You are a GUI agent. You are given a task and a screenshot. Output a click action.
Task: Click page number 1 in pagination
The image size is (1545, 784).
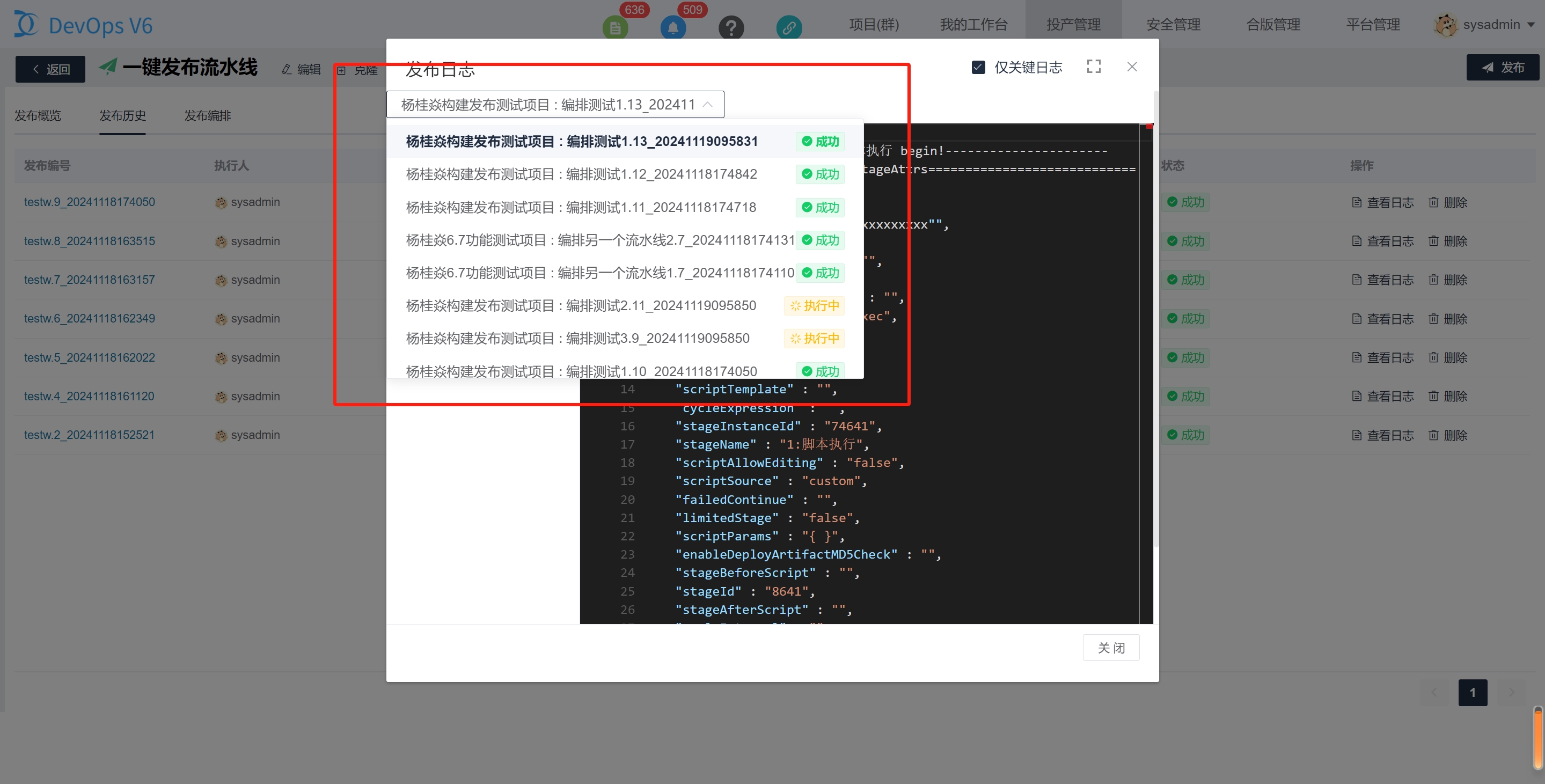[1473, 693]
